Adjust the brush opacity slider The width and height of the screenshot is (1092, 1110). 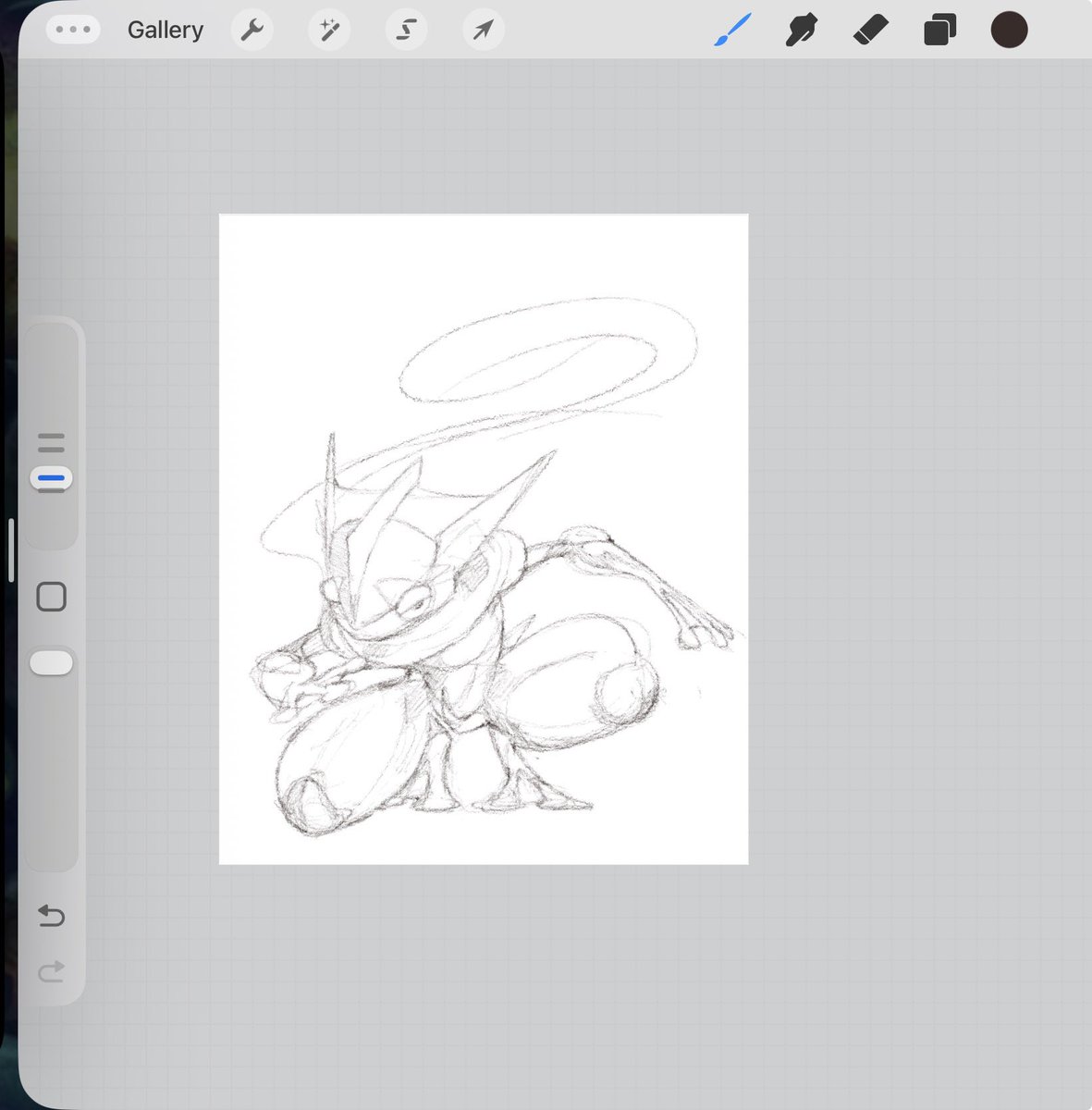coord(52,662)
